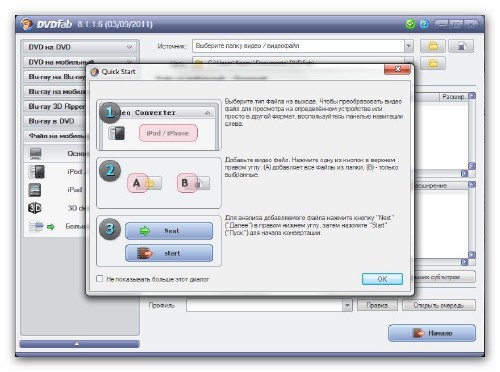Click bottom scroll arrow of upper-right list
Image resolution: width=500 pixels, height=372 pixels.
[x=472, y=166]
